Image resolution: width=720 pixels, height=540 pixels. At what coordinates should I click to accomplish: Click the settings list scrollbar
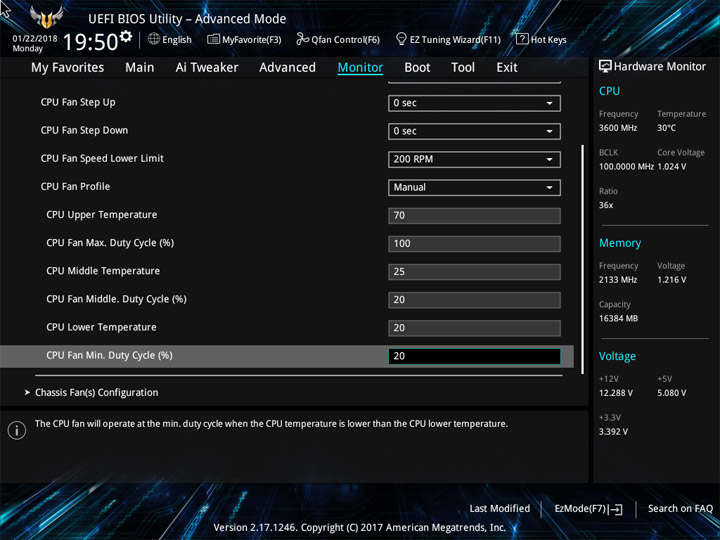[x=582, y=259]
